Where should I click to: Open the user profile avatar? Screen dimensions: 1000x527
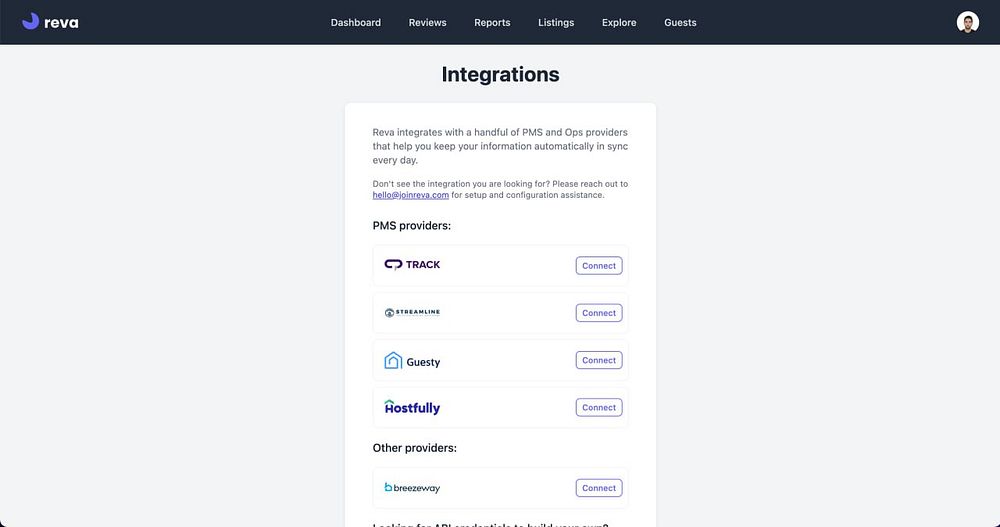tap(967, 22)
